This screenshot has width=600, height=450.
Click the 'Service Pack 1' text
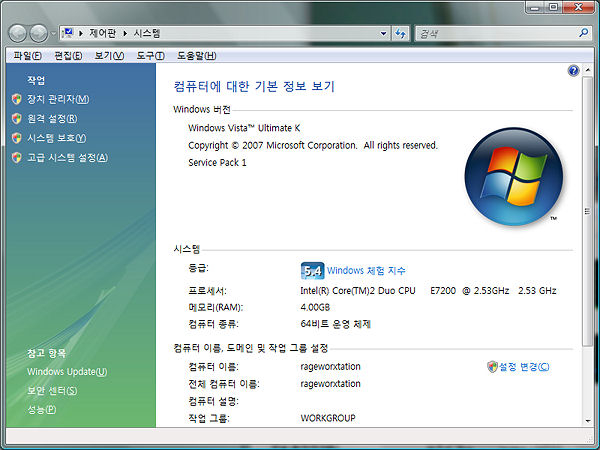pyautogui.click(x=217, y=163)
